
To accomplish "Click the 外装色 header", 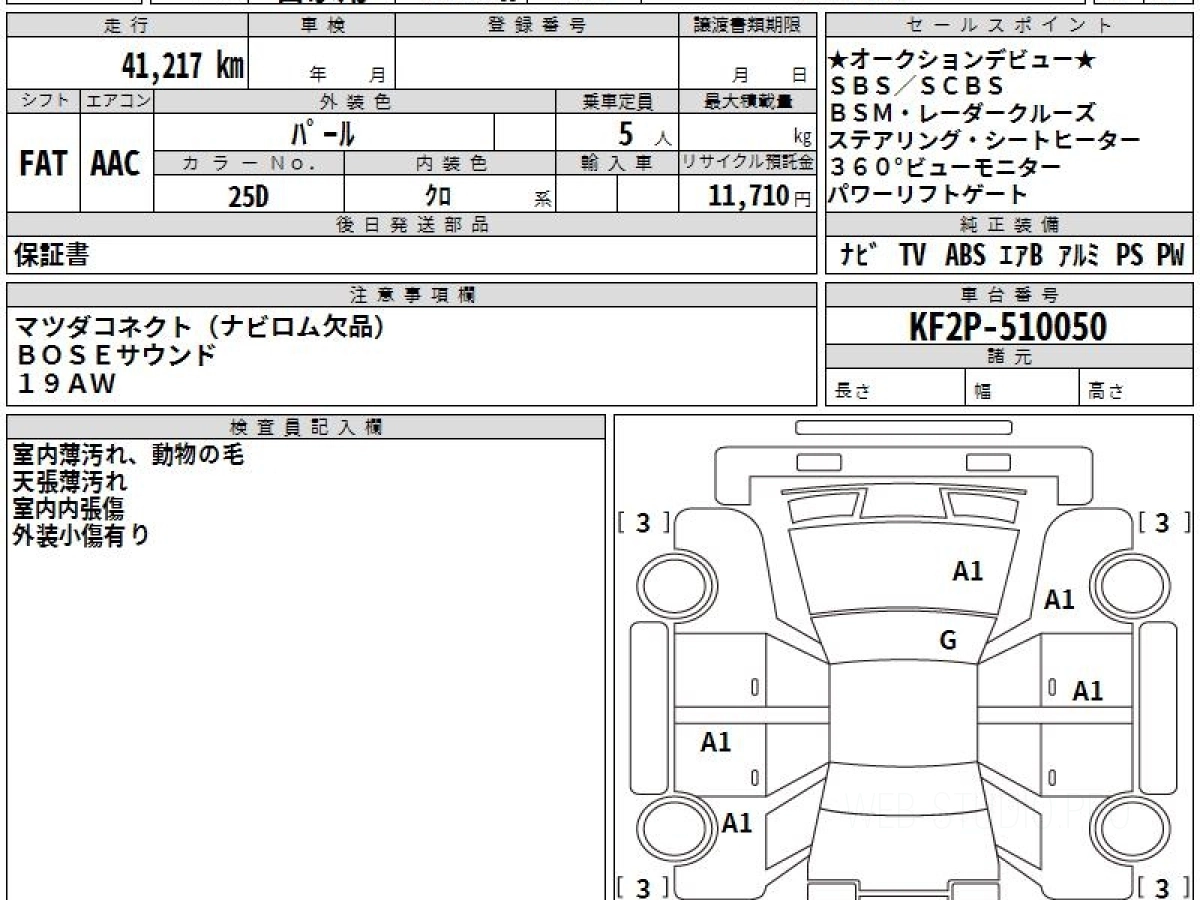I will pos(355,101).
